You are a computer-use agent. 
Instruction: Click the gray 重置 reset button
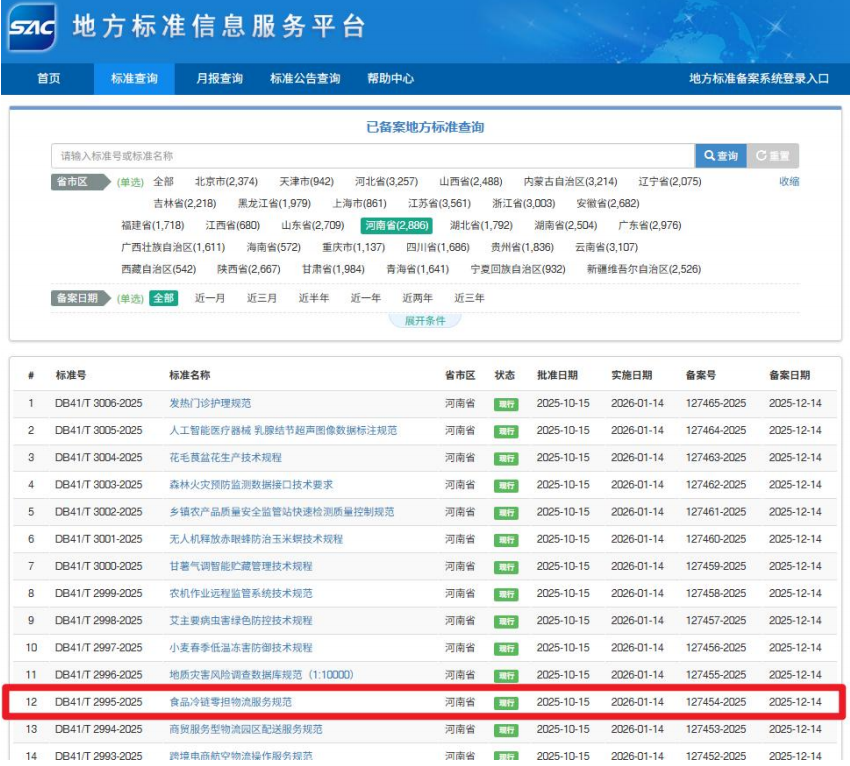point(772,156)
